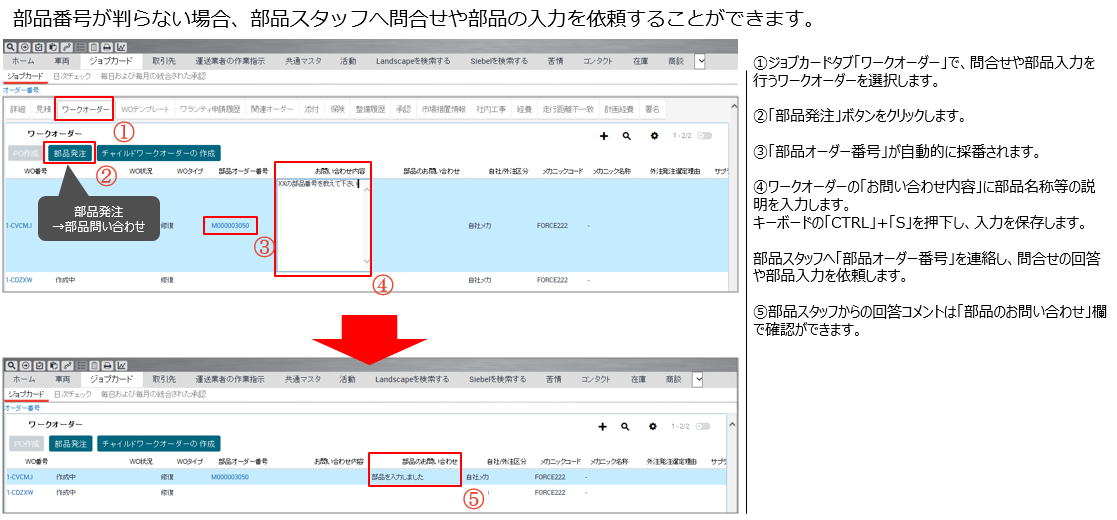
Task: Toggle the switch next to 1-2/2 in the upper list
Action: click(x=705, y=135)
